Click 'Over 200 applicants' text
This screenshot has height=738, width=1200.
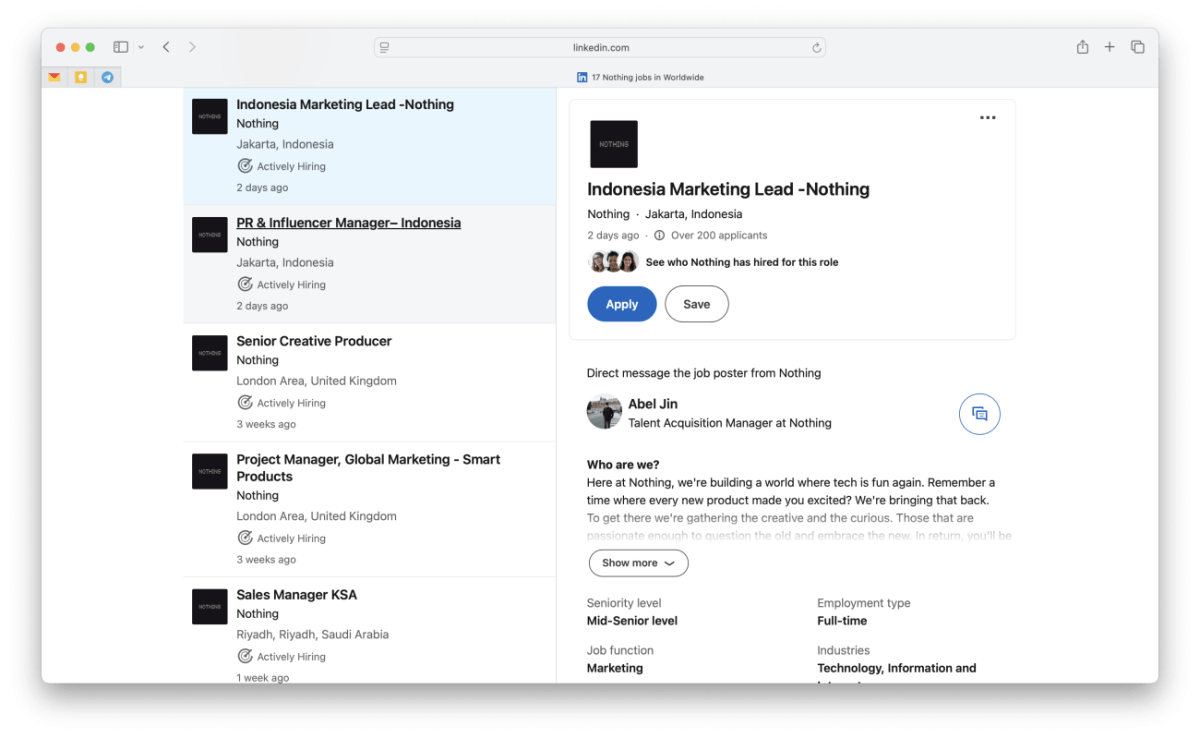(719, 236)
